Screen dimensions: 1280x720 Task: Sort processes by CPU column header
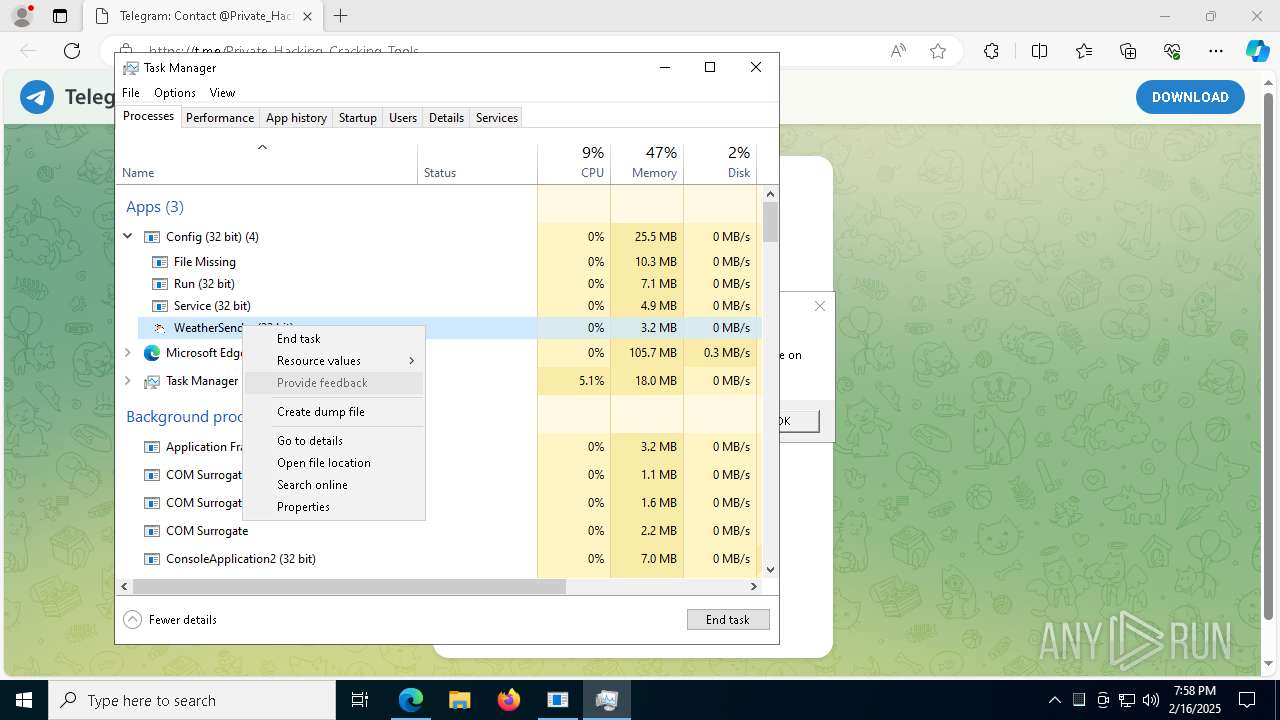pos(574,163)
